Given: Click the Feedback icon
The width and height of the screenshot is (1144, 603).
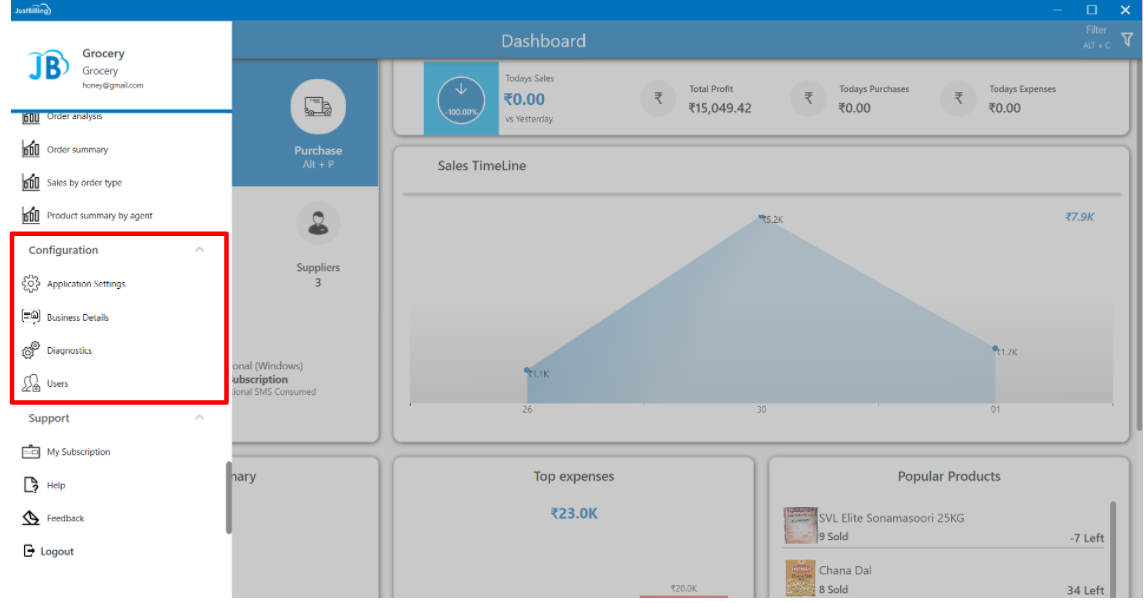Looking at the screenshot, I should coord(30,518).
